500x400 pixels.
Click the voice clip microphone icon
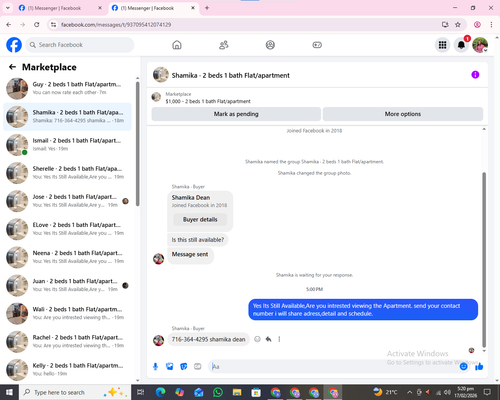coord(155,367)
